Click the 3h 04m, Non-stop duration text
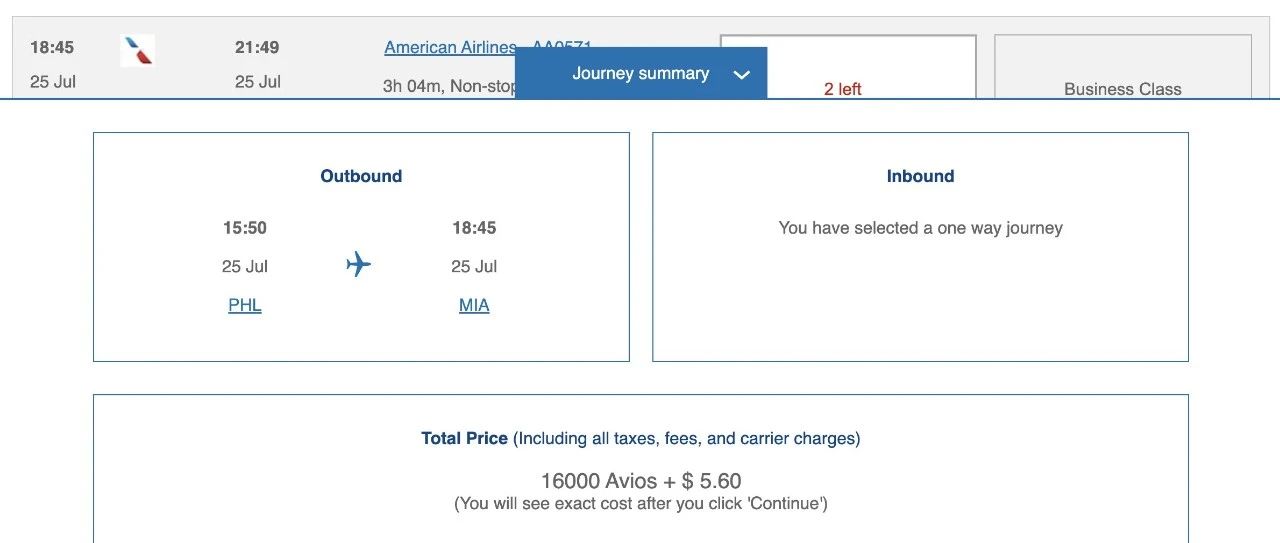The width and height of the screenshot is (1280, 543). pos(448,86)
